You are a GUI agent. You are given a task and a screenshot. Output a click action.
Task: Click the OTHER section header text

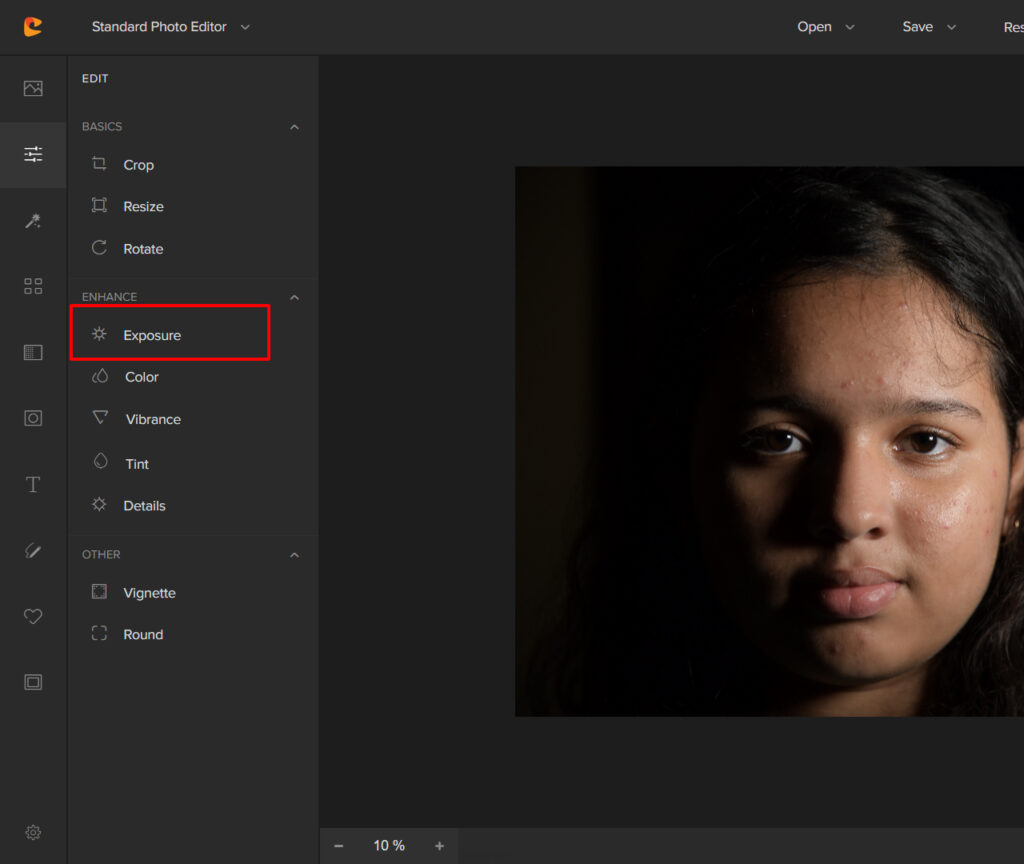point(101,555)
